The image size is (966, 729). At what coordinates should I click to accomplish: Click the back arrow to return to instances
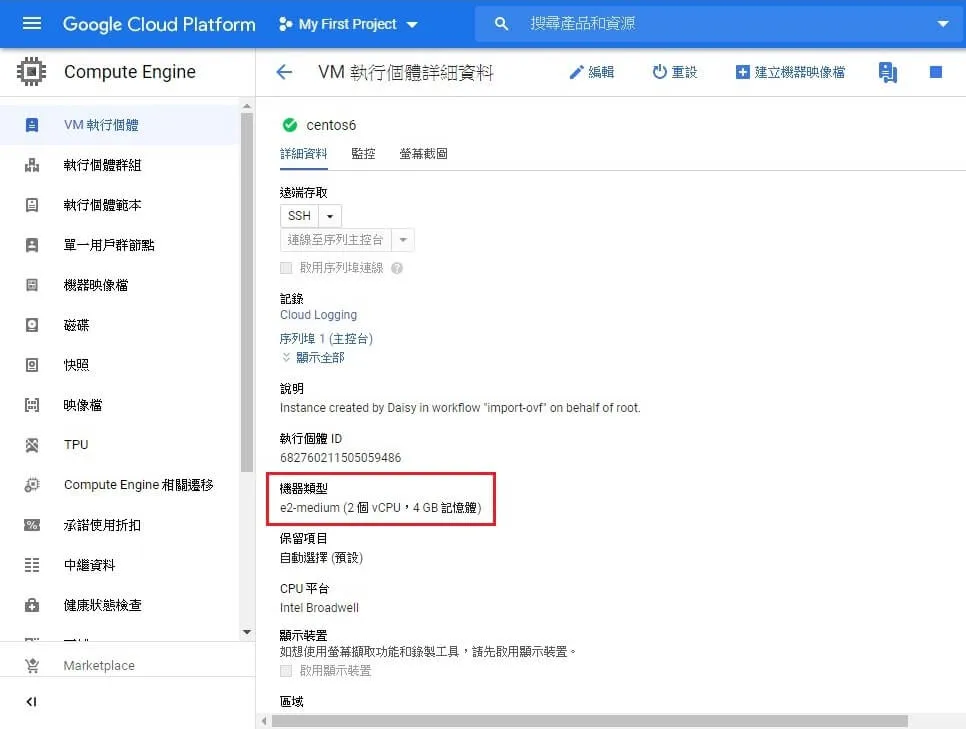284,72
